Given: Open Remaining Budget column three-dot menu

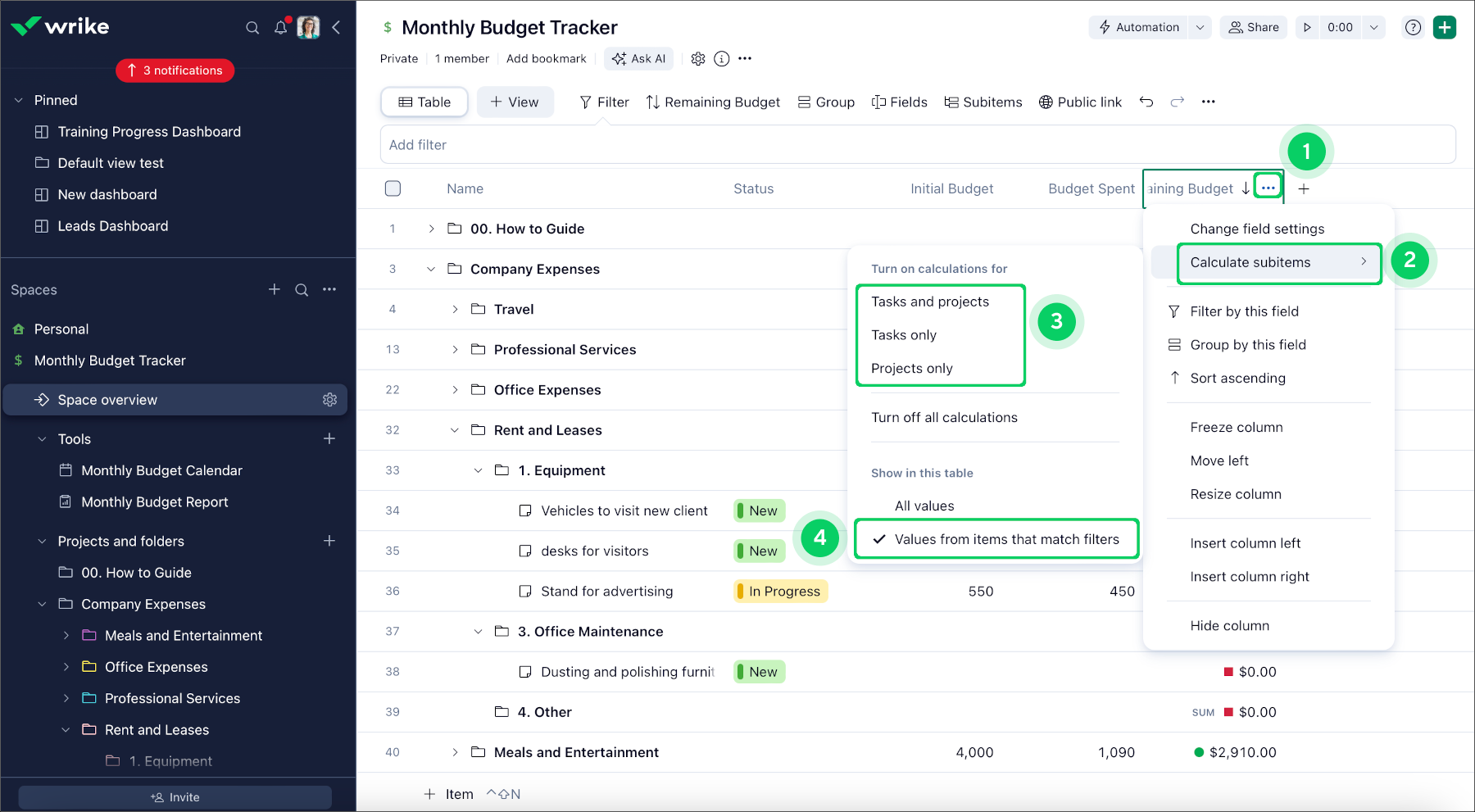Looking at the screenshot, I should [x=1268, y=188].
